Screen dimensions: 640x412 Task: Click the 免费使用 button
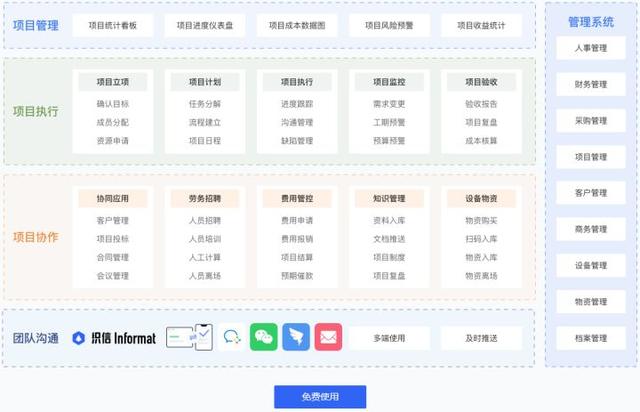pyautogui.click(x=320, y=396)
